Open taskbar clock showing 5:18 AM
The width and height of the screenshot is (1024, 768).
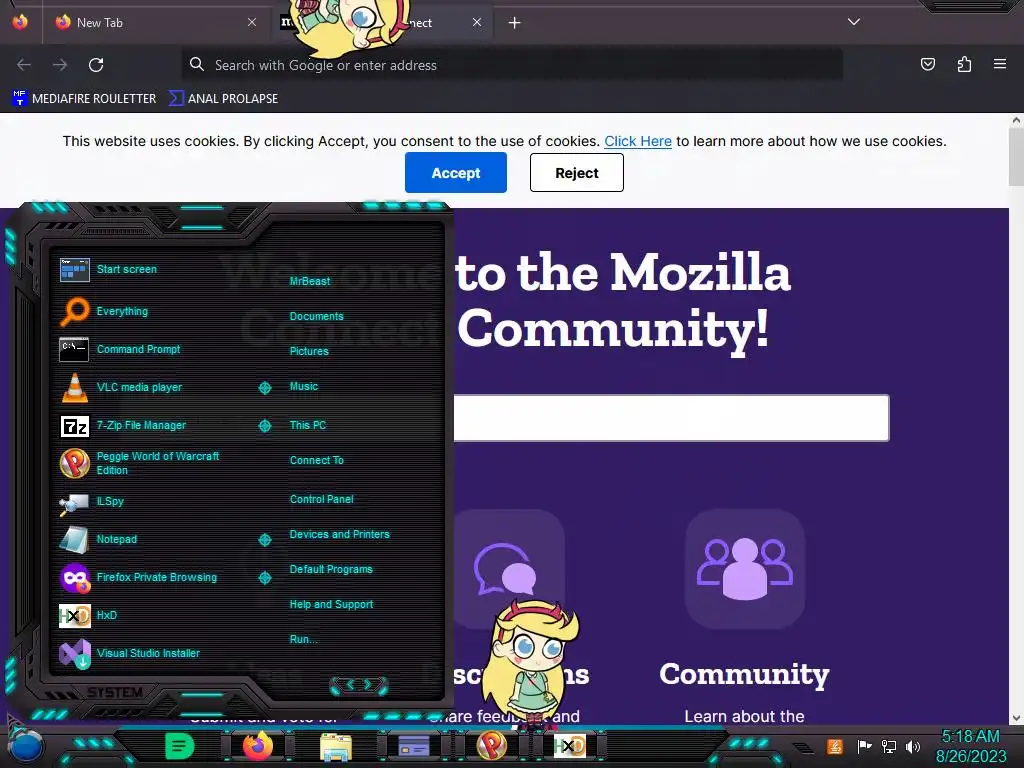point(971,746)
